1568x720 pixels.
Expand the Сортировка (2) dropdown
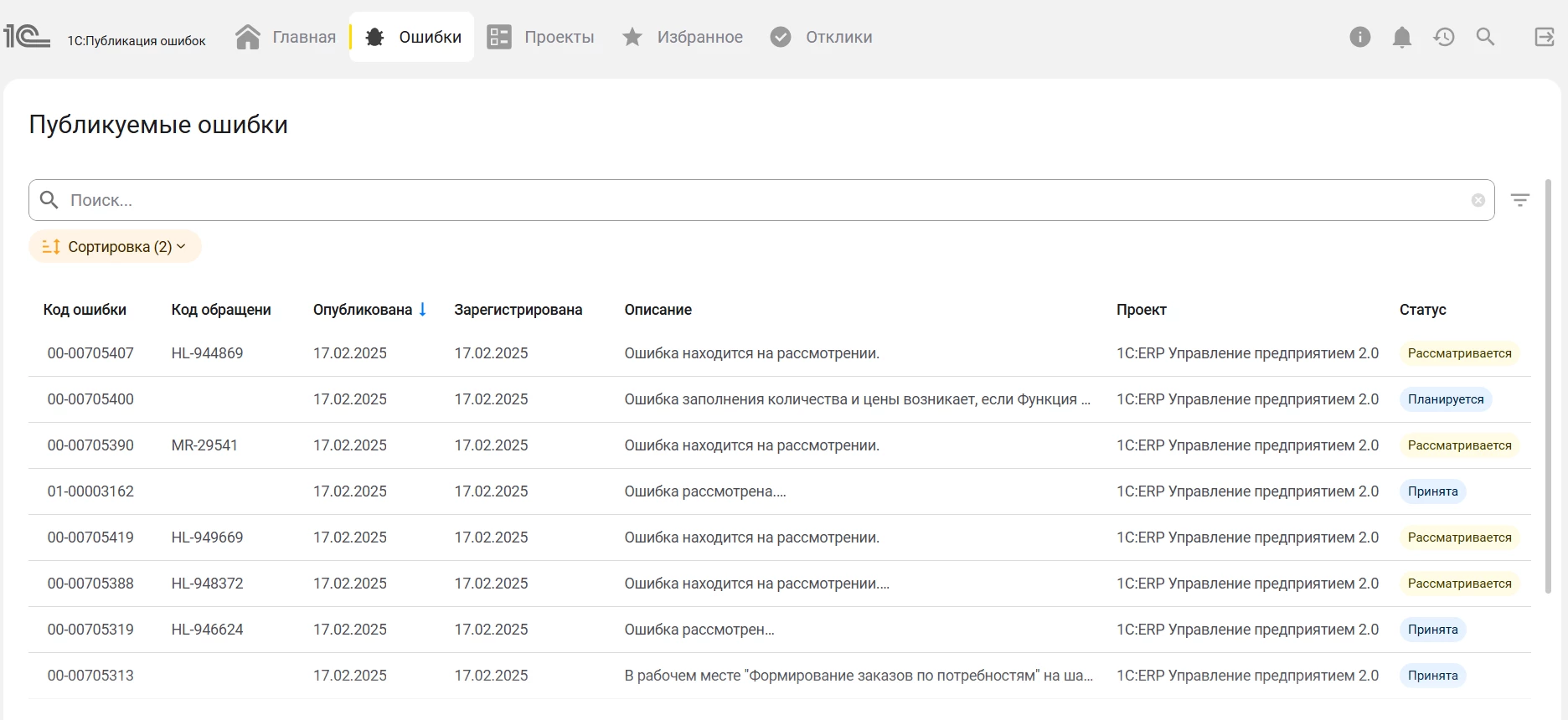click(115, 247)
